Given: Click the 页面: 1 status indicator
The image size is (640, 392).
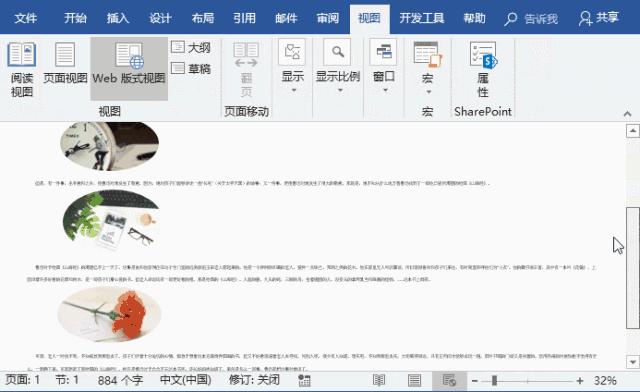Looking at the screenshot, I should 23,380.
